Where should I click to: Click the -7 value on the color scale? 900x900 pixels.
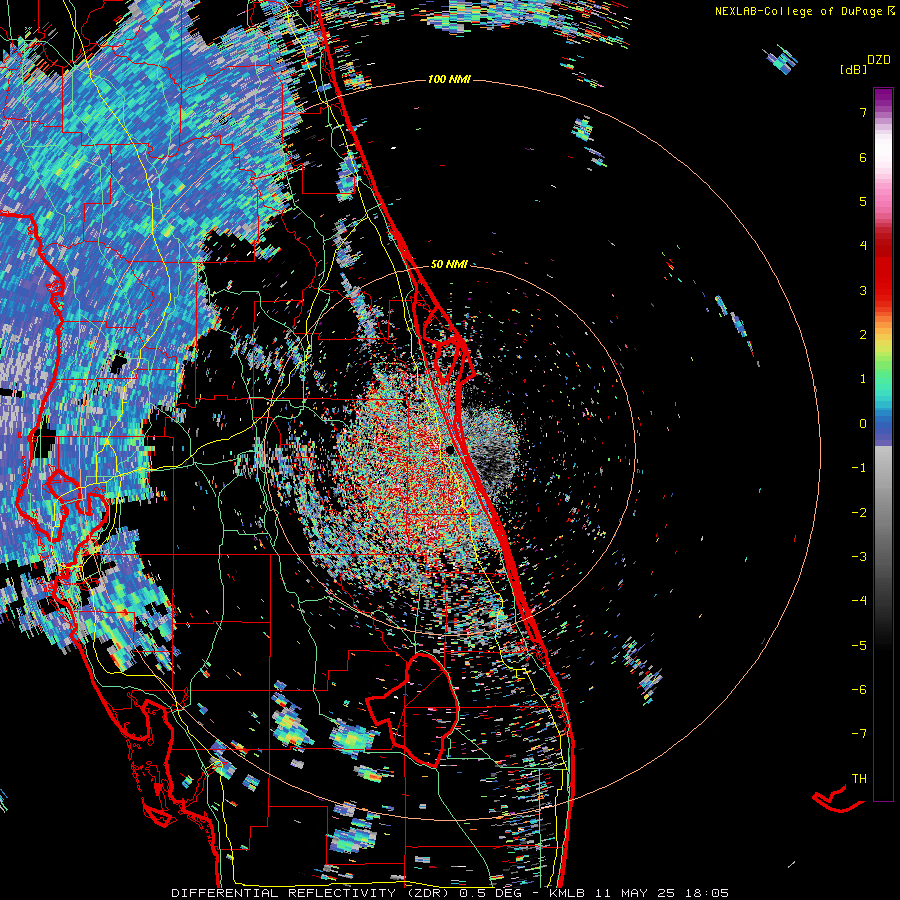pyautogui.click(x=859, y=734)
